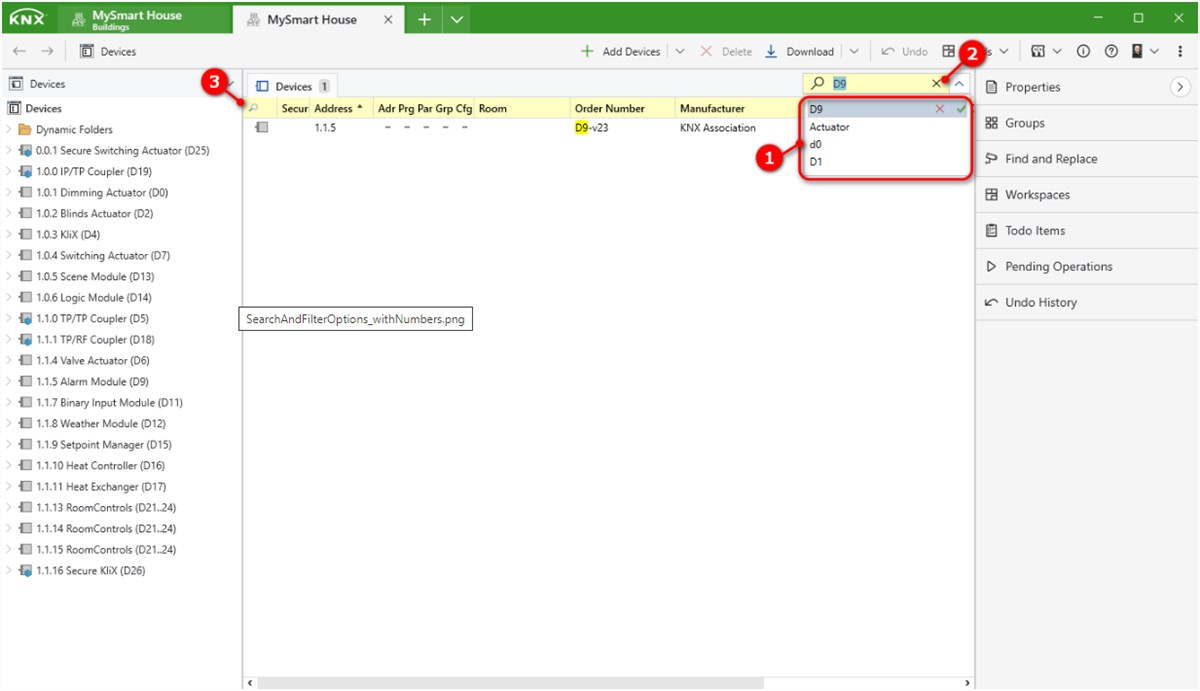Click the Dynamic Folders folder icon

click(26, 130)
